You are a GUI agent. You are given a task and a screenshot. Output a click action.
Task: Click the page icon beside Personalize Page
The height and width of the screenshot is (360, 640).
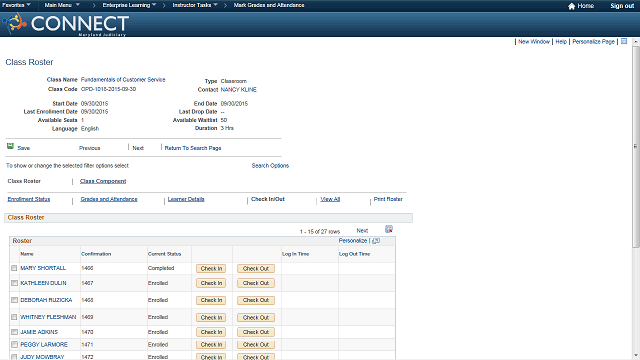(624, 41)
